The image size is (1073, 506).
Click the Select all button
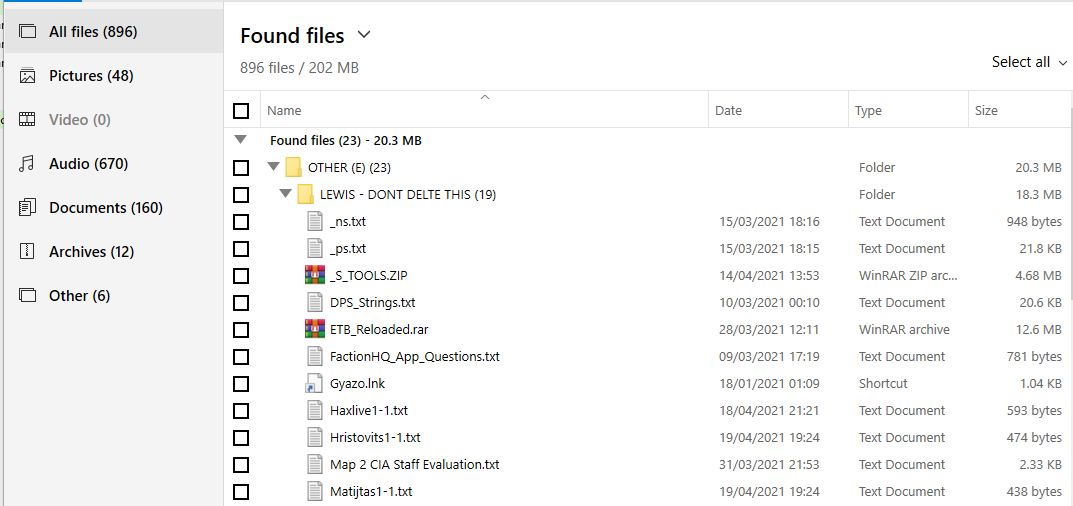[x=1020, y=62]
